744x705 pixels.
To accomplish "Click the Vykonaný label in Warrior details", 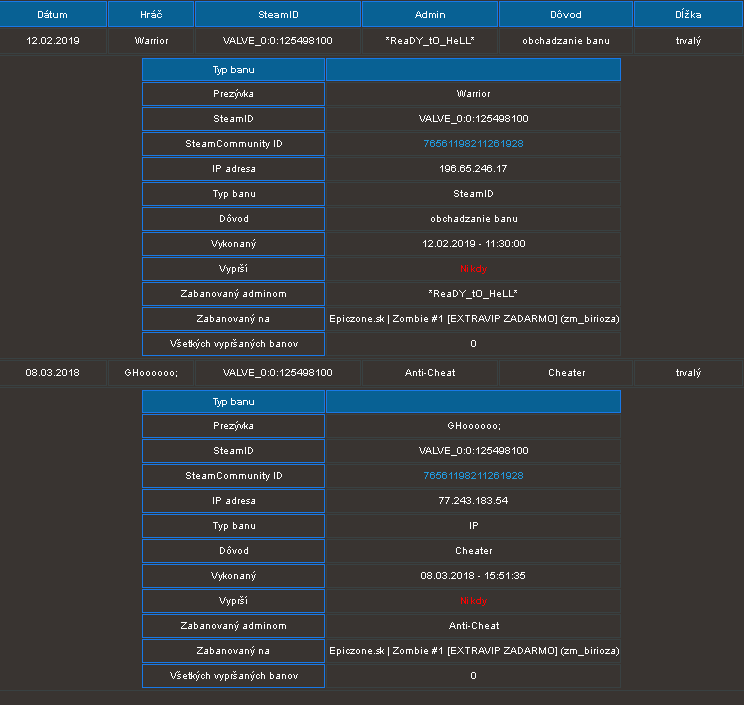I will [233, 244].
